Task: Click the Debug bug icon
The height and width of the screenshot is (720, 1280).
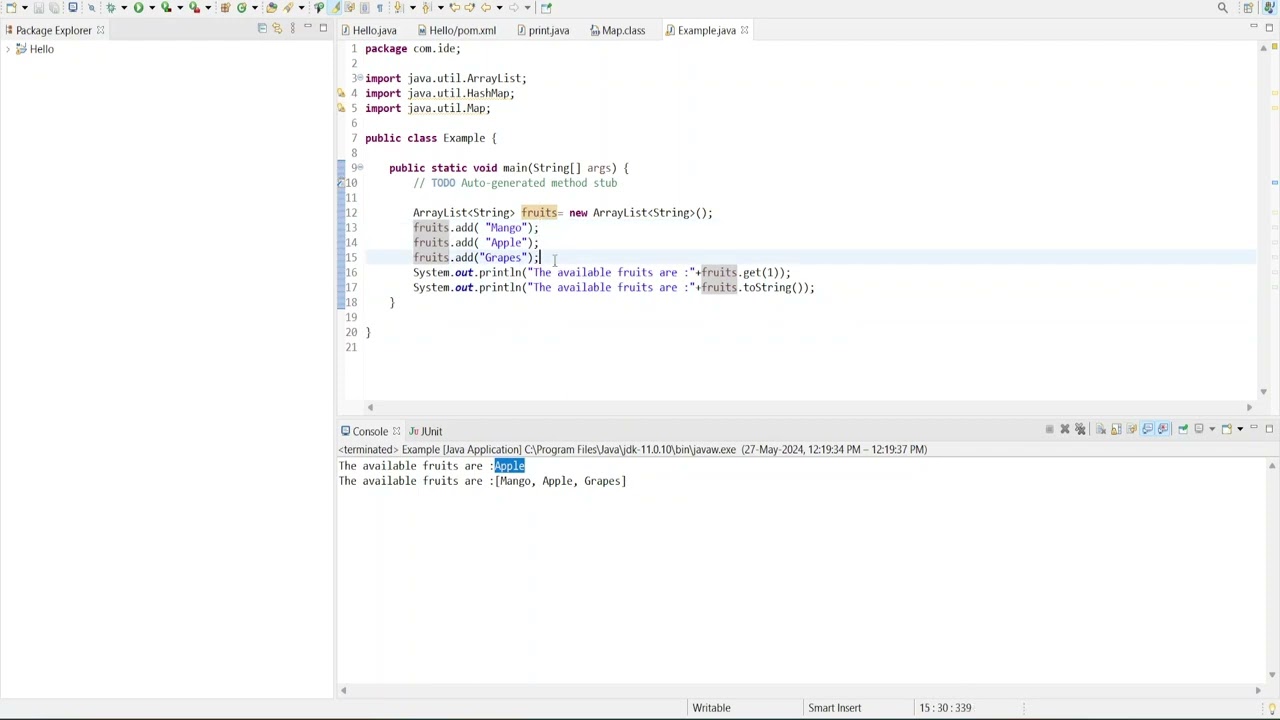Action: pos(110,8)
